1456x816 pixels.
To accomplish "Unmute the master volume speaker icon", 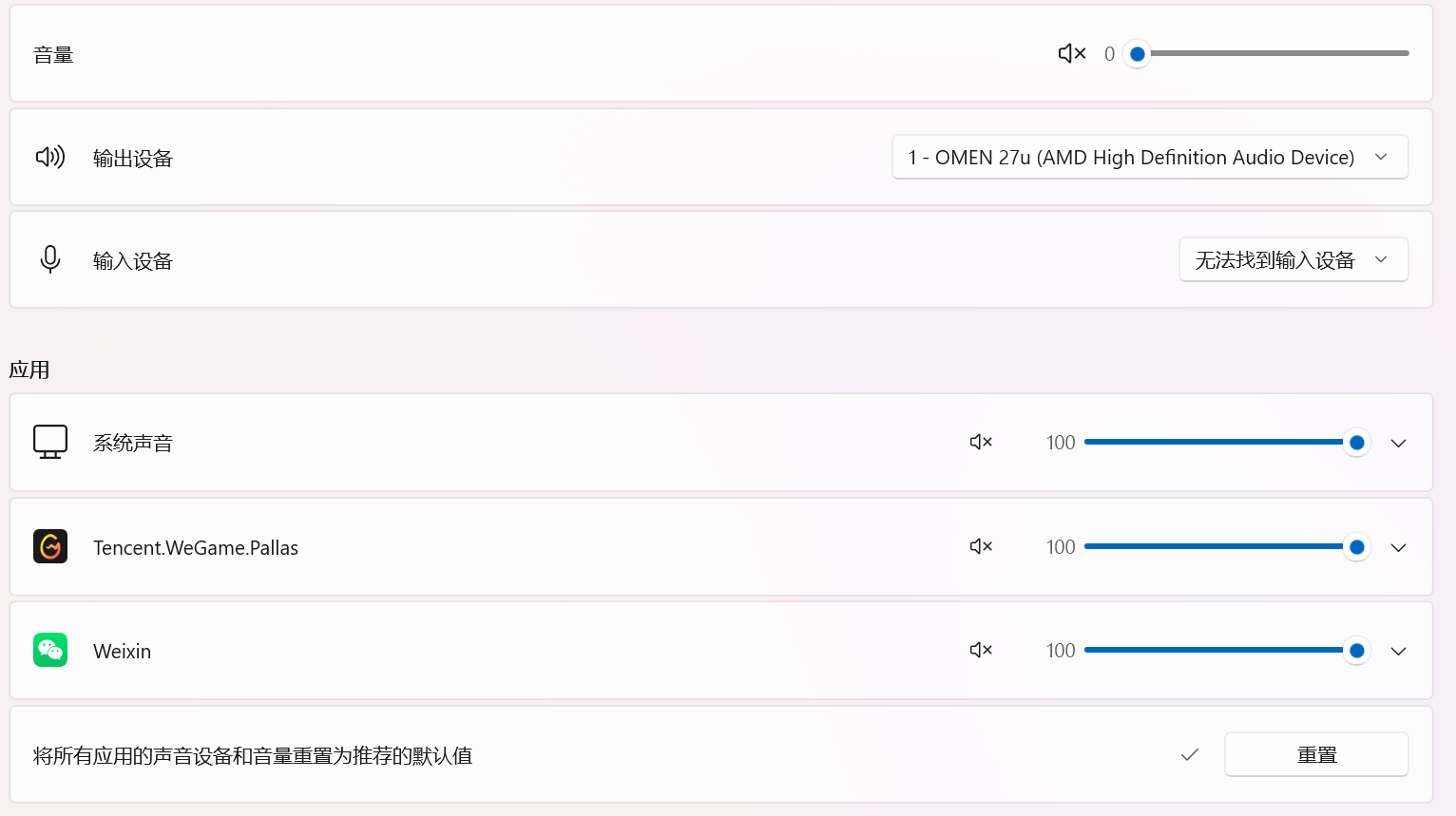I will pos(1072,53).
